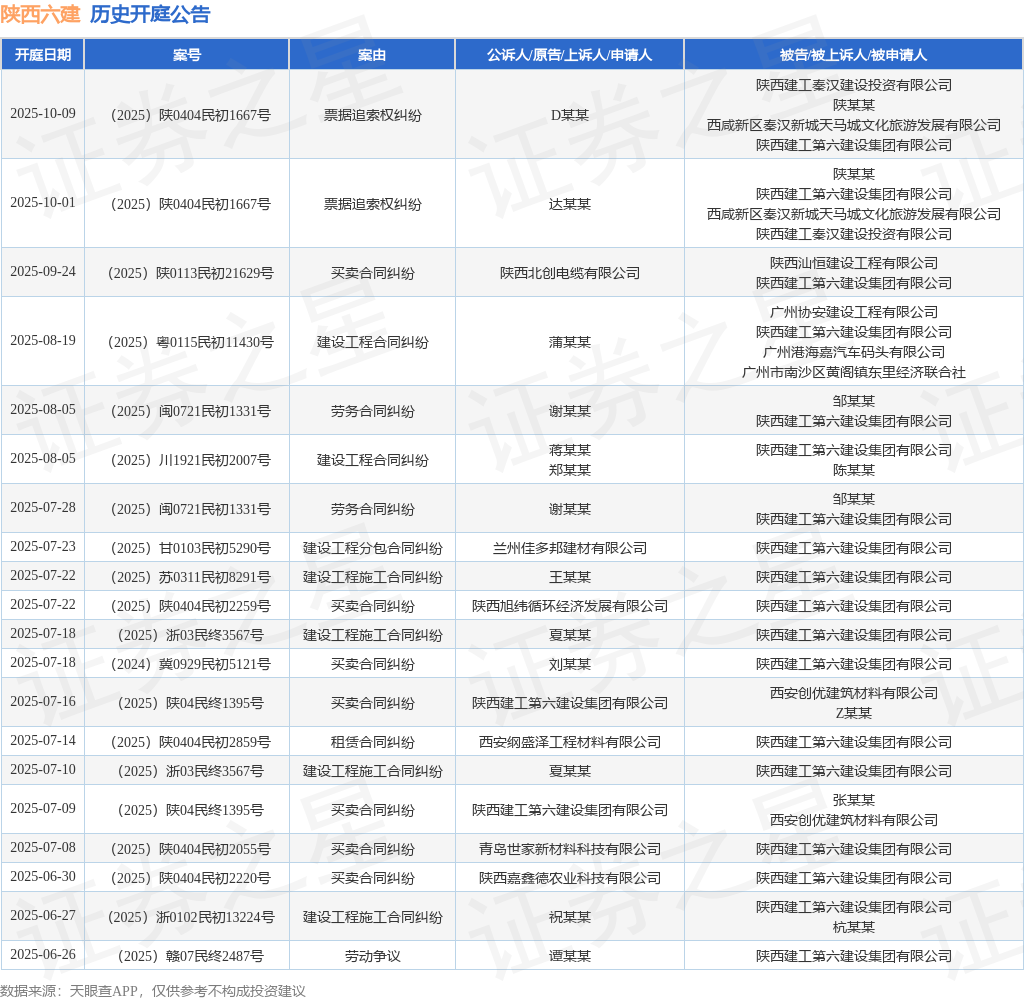Click plaintiff 王某某
Screen dimensions: 1024x1000
pos(569,577)
